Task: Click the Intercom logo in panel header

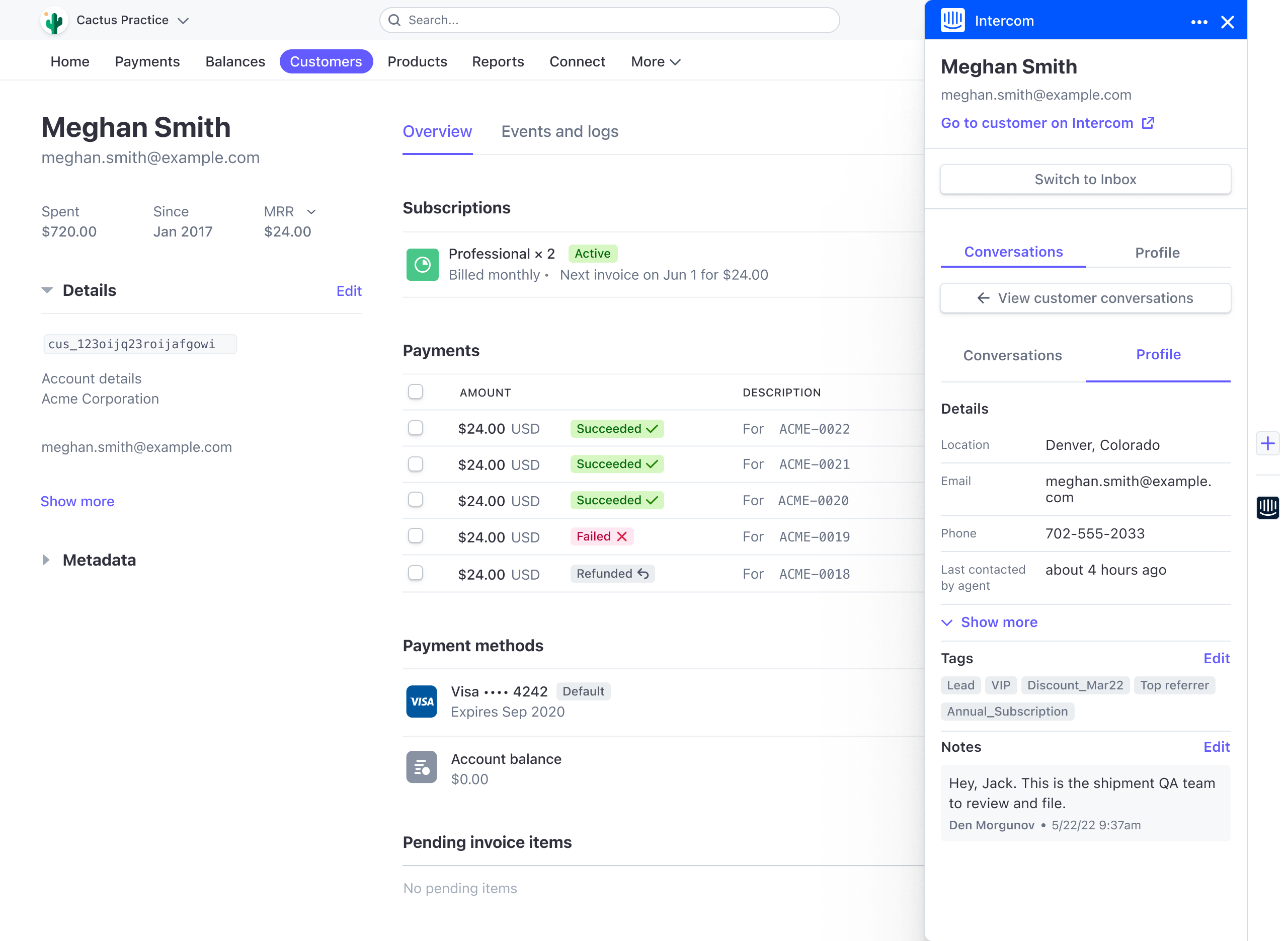Action: [953, 20]
